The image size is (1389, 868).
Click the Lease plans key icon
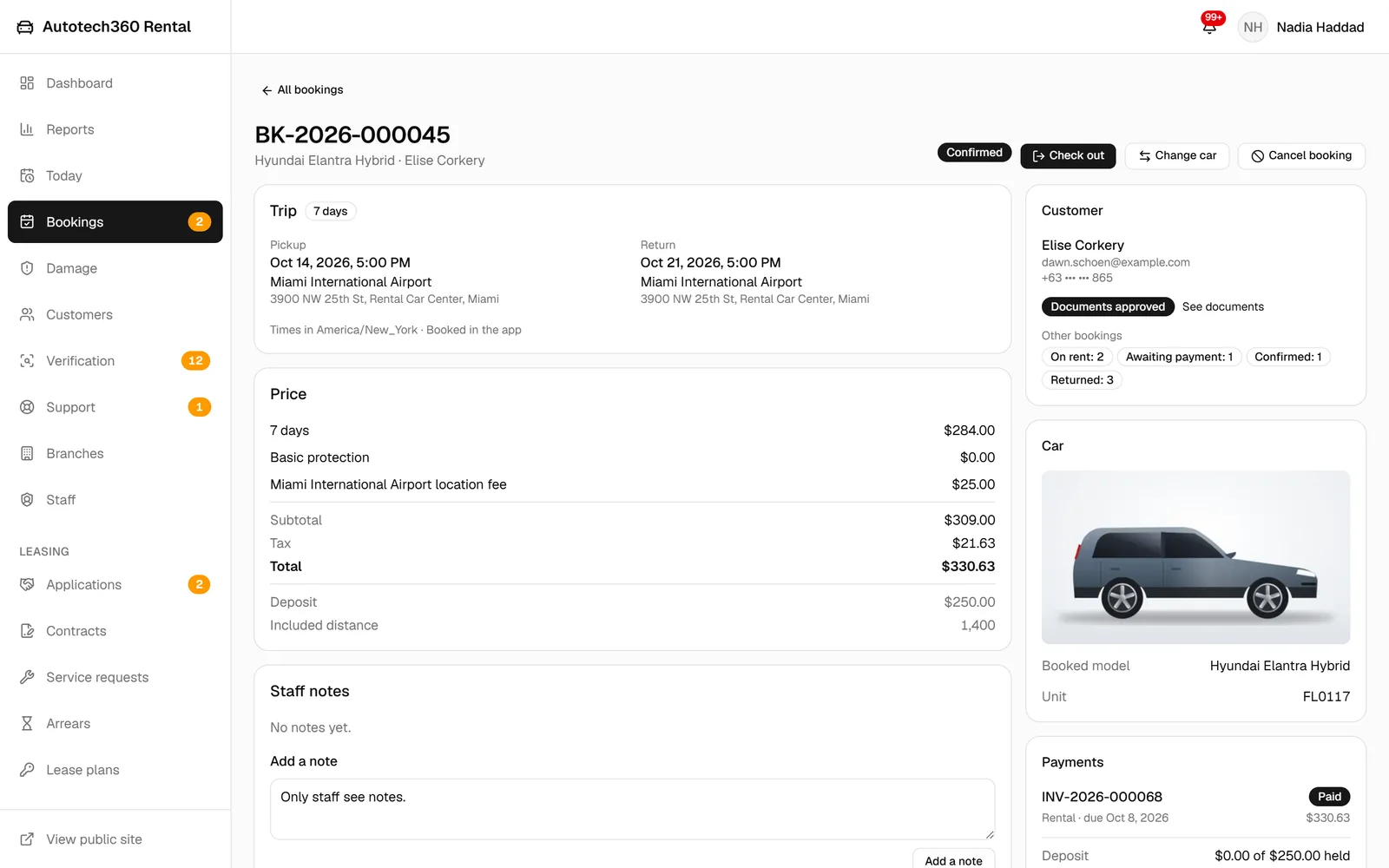27,770
